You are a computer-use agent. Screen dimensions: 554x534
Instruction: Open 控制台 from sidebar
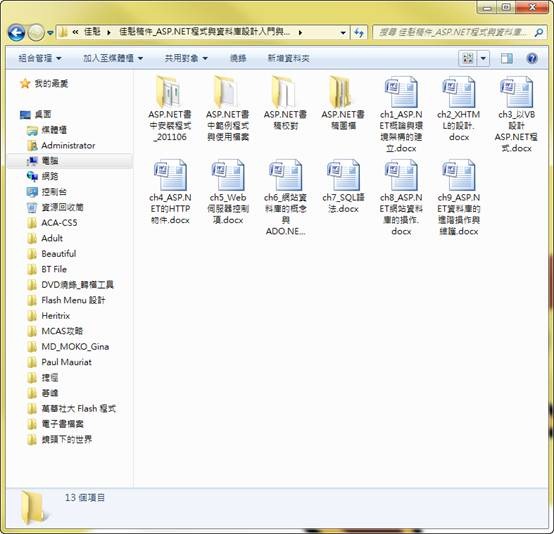47,192
